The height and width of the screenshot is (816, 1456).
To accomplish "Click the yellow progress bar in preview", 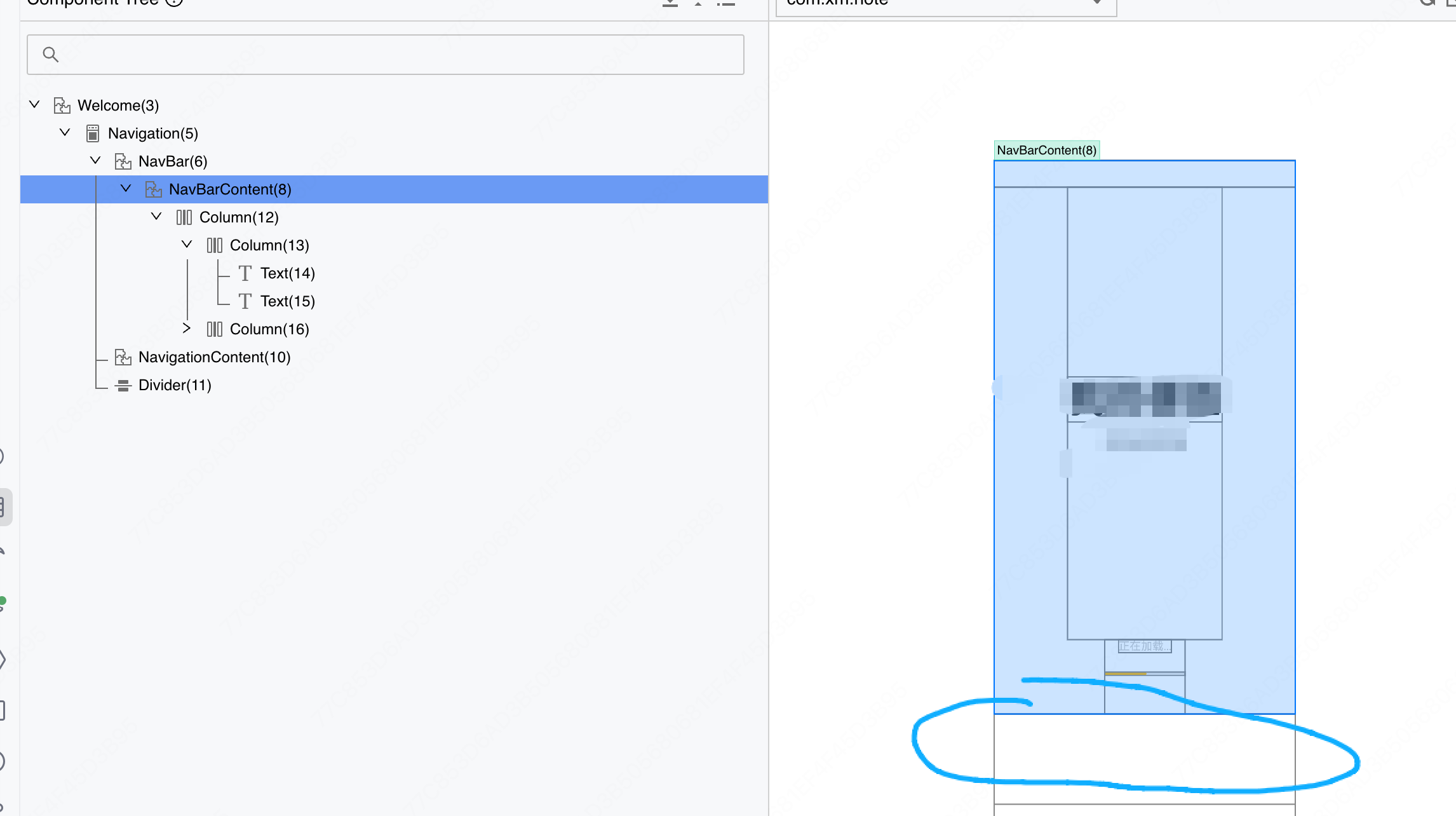I will 1126,673.
